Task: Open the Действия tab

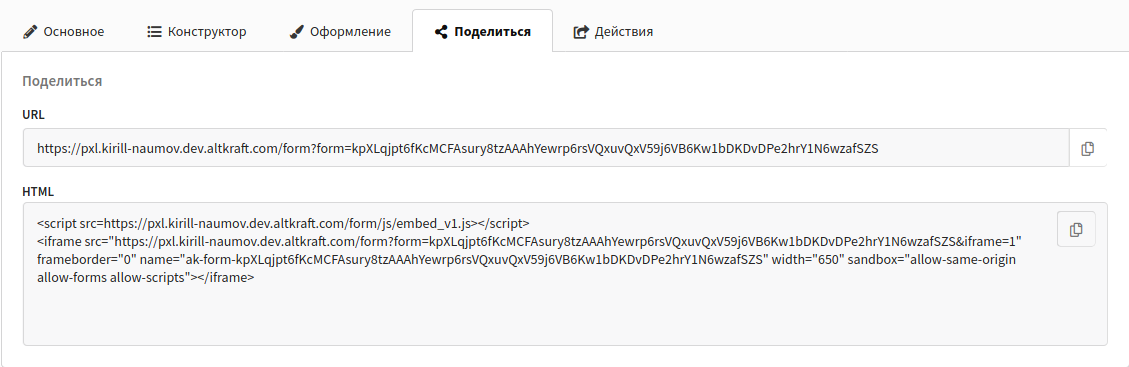Action: pyautogui.click(x=613, y=32)
